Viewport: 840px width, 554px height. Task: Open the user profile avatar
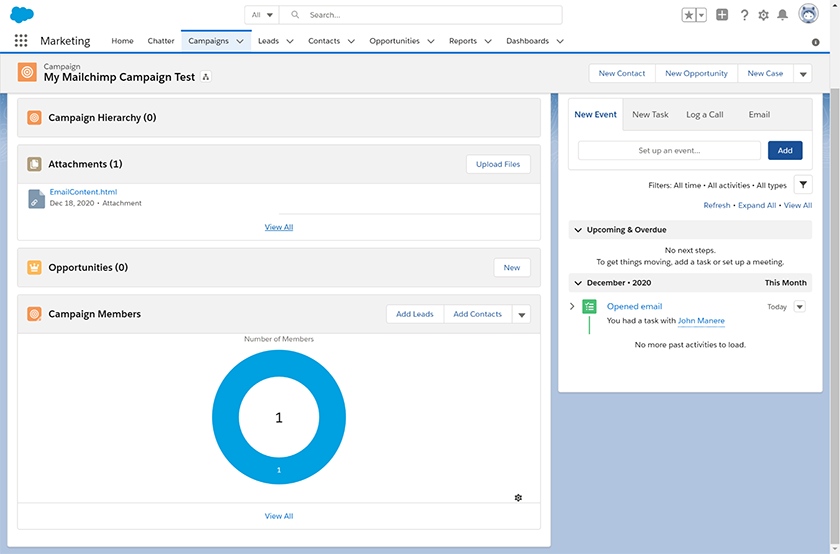pos(808,14)
